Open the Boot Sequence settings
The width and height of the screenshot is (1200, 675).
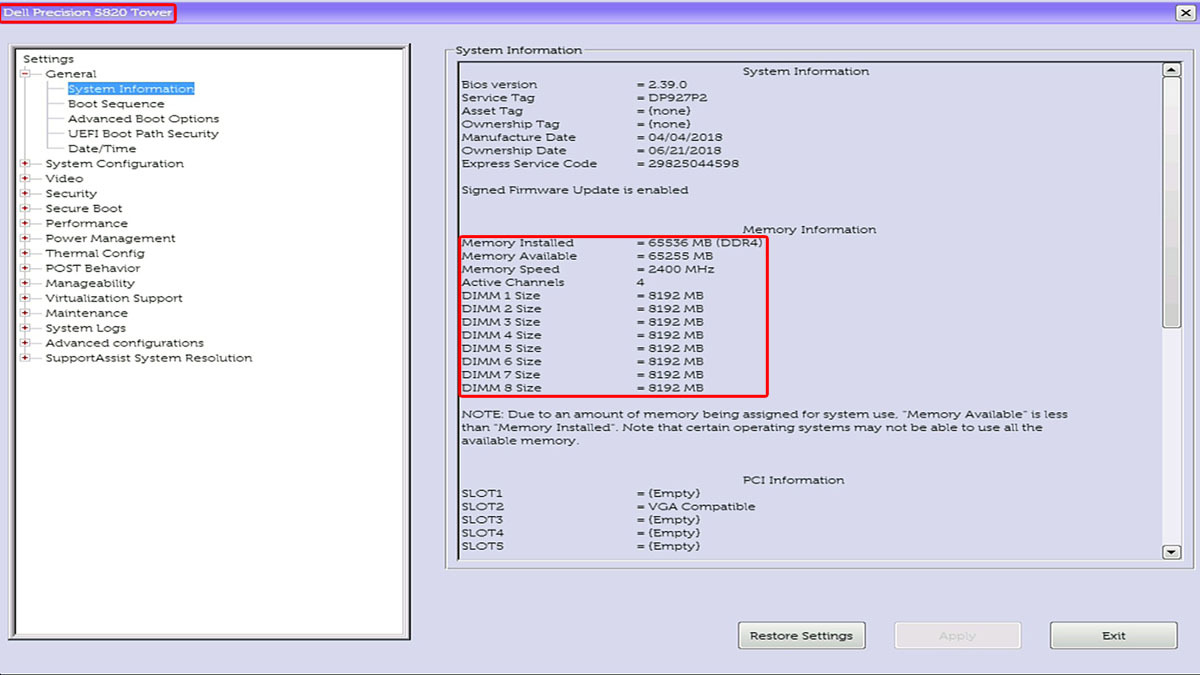[116, 104]
